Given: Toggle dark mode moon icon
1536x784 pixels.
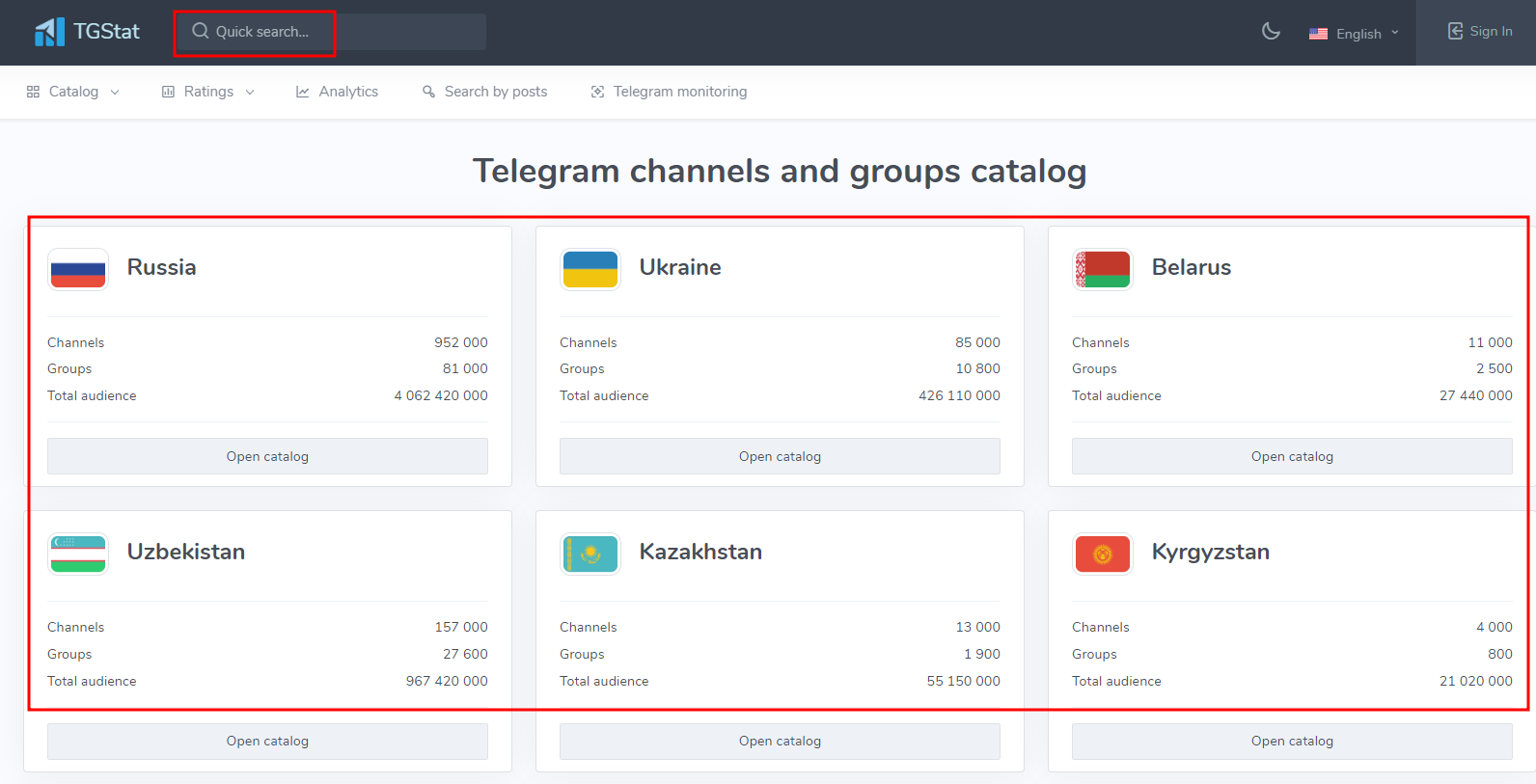Looking at the screenshot, I should pos(1271,32).
